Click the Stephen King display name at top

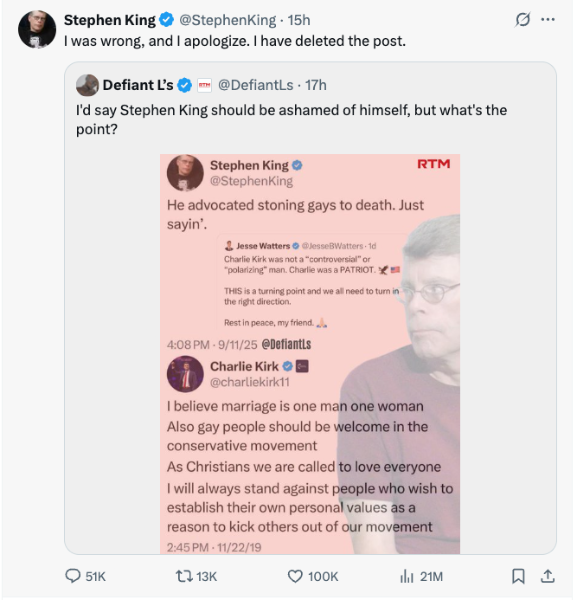click(x=110, y=20)
